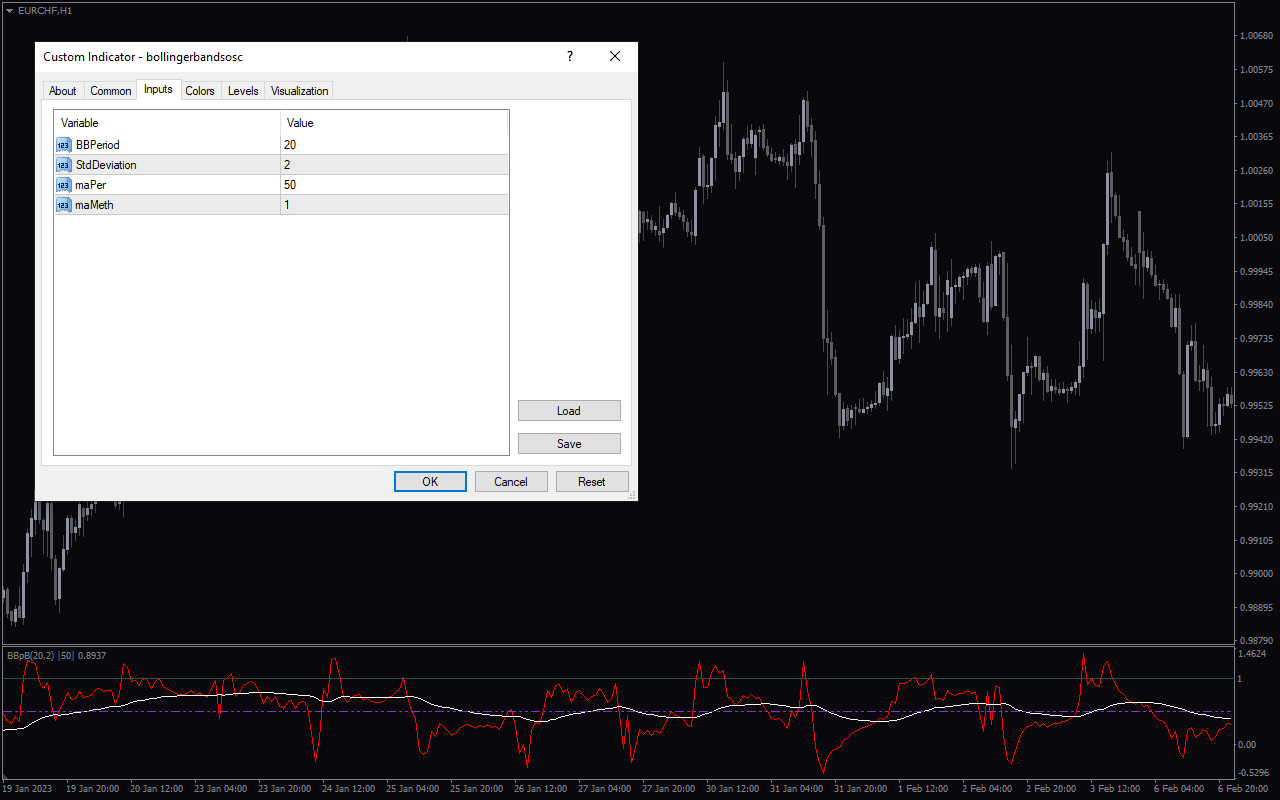Image resolution: width=1280 pixels, height=800 pixels.
Task: Switch to the Common tab
Action: (111, 91)
